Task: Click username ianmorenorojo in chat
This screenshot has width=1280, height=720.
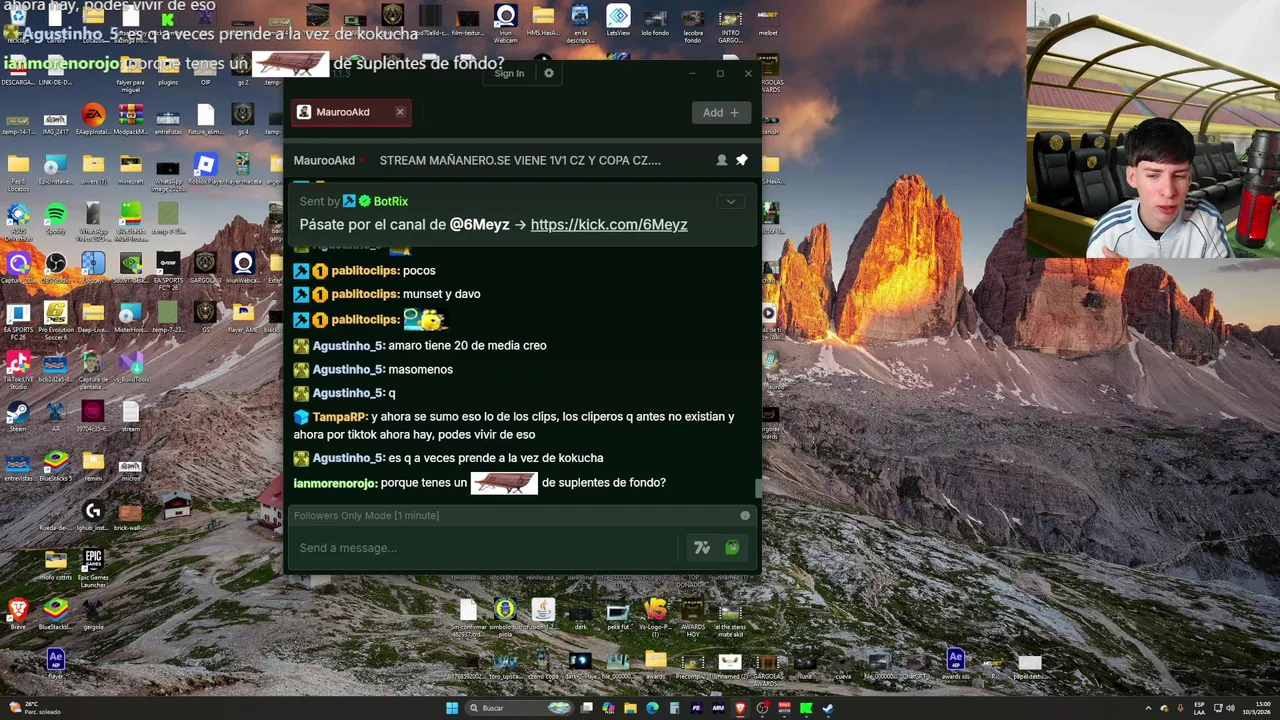Action: pos(335,483)
